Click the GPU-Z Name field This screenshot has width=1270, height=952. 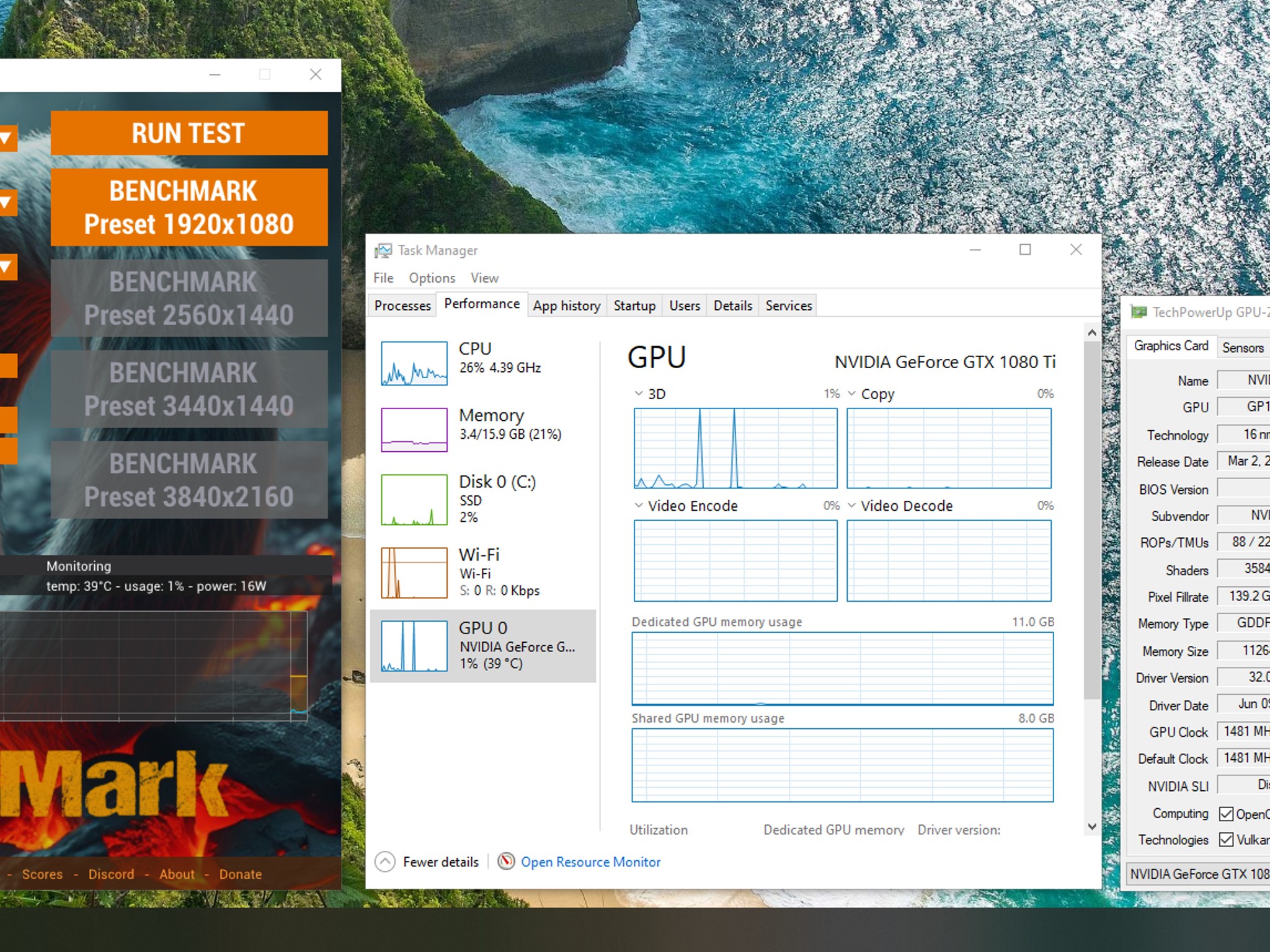tap(1243, 380)
